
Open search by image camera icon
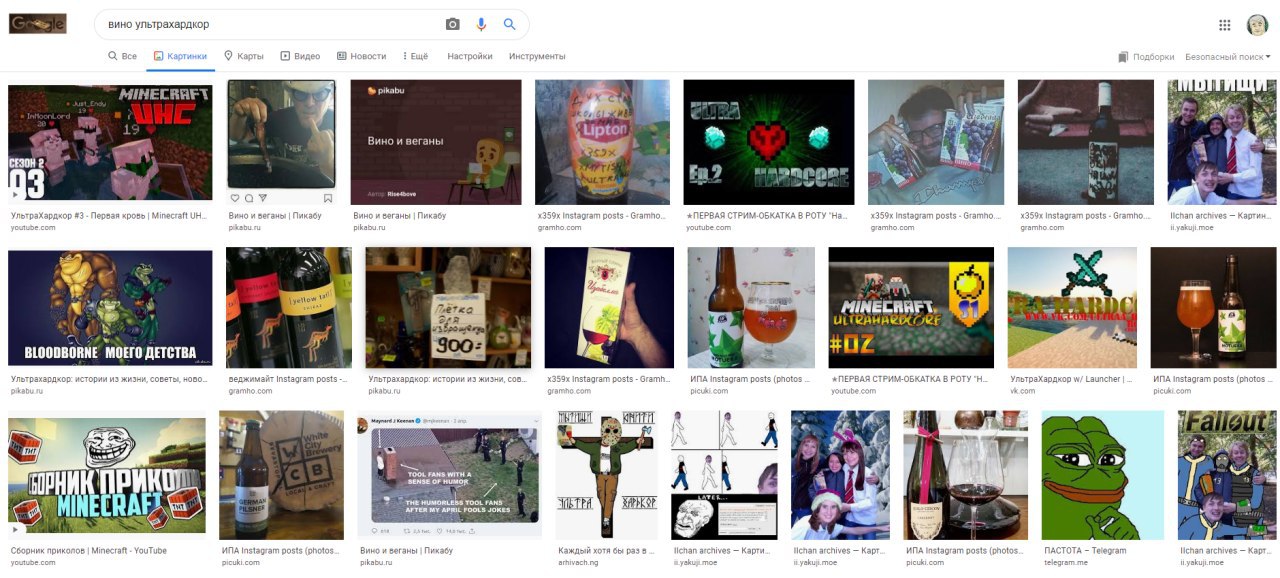coord(453,24)
